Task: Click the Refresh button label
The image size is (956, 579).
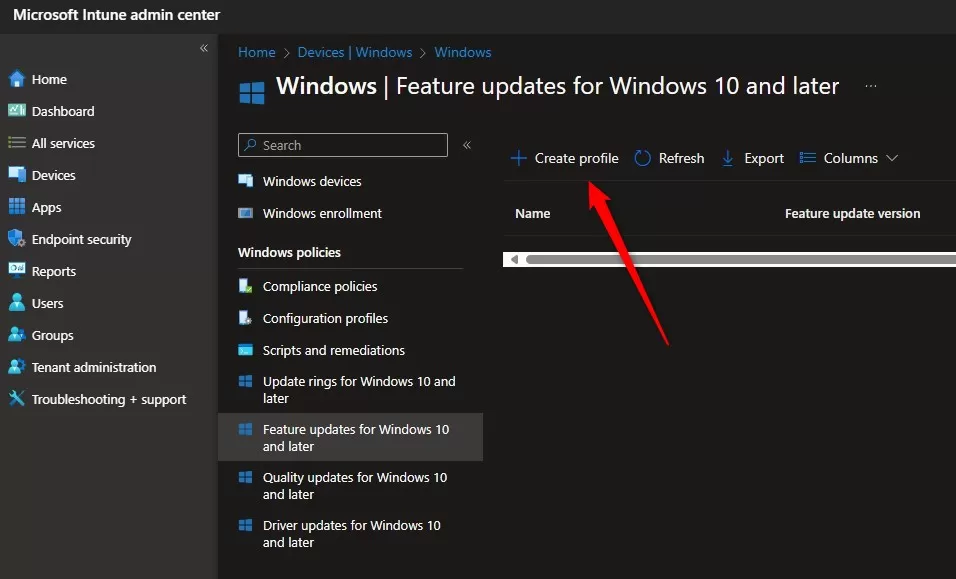Action: click(681, 158)
